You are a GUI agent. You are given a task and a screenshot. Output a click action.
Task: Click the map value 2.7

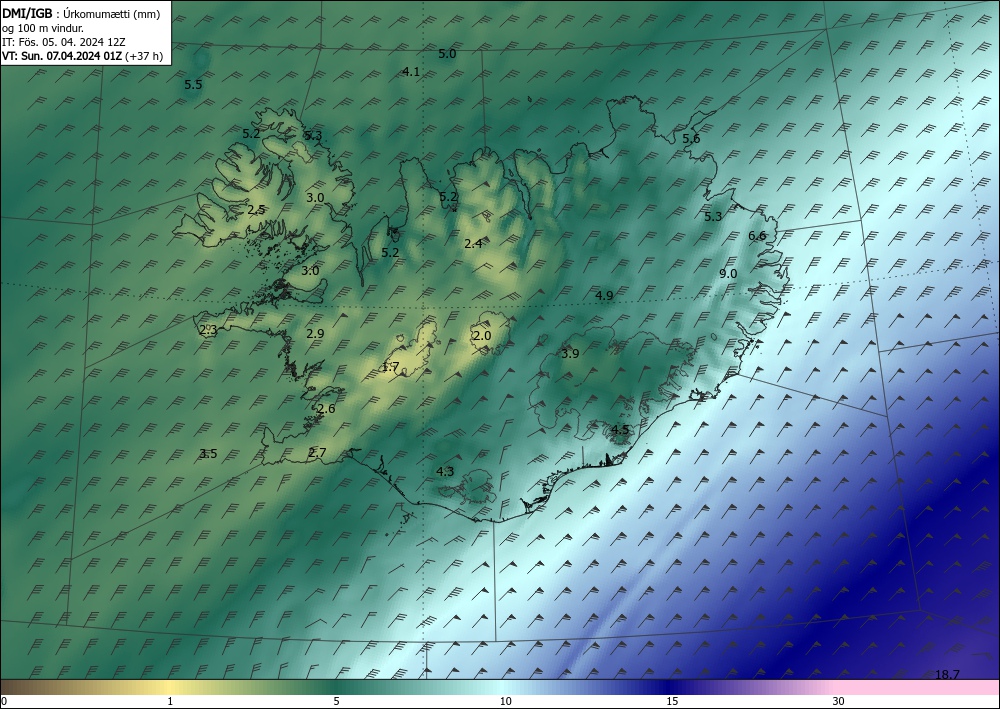pyautogui.click(x=317, y=453)
